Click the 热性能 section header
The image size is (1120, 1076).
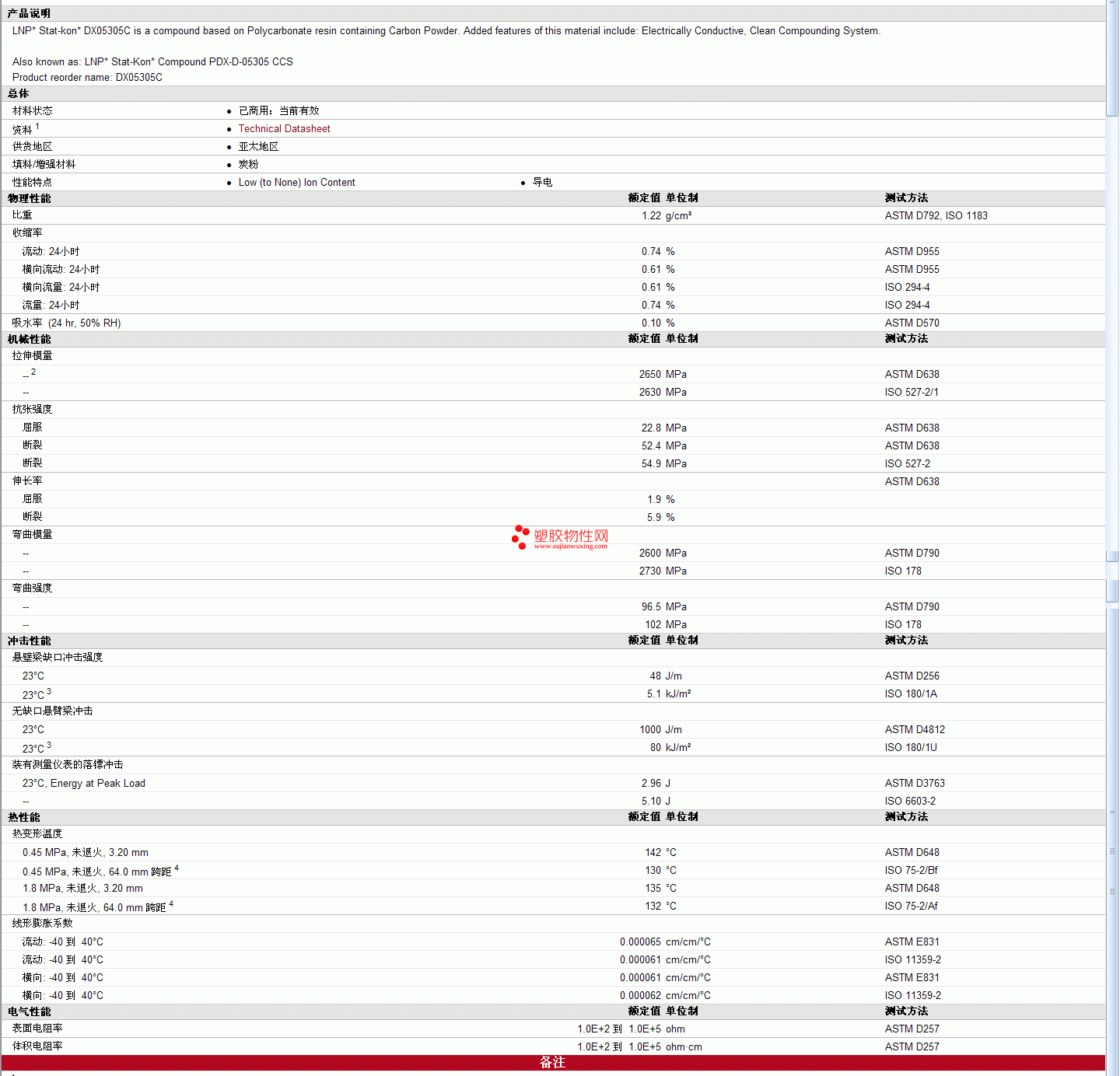24,817
